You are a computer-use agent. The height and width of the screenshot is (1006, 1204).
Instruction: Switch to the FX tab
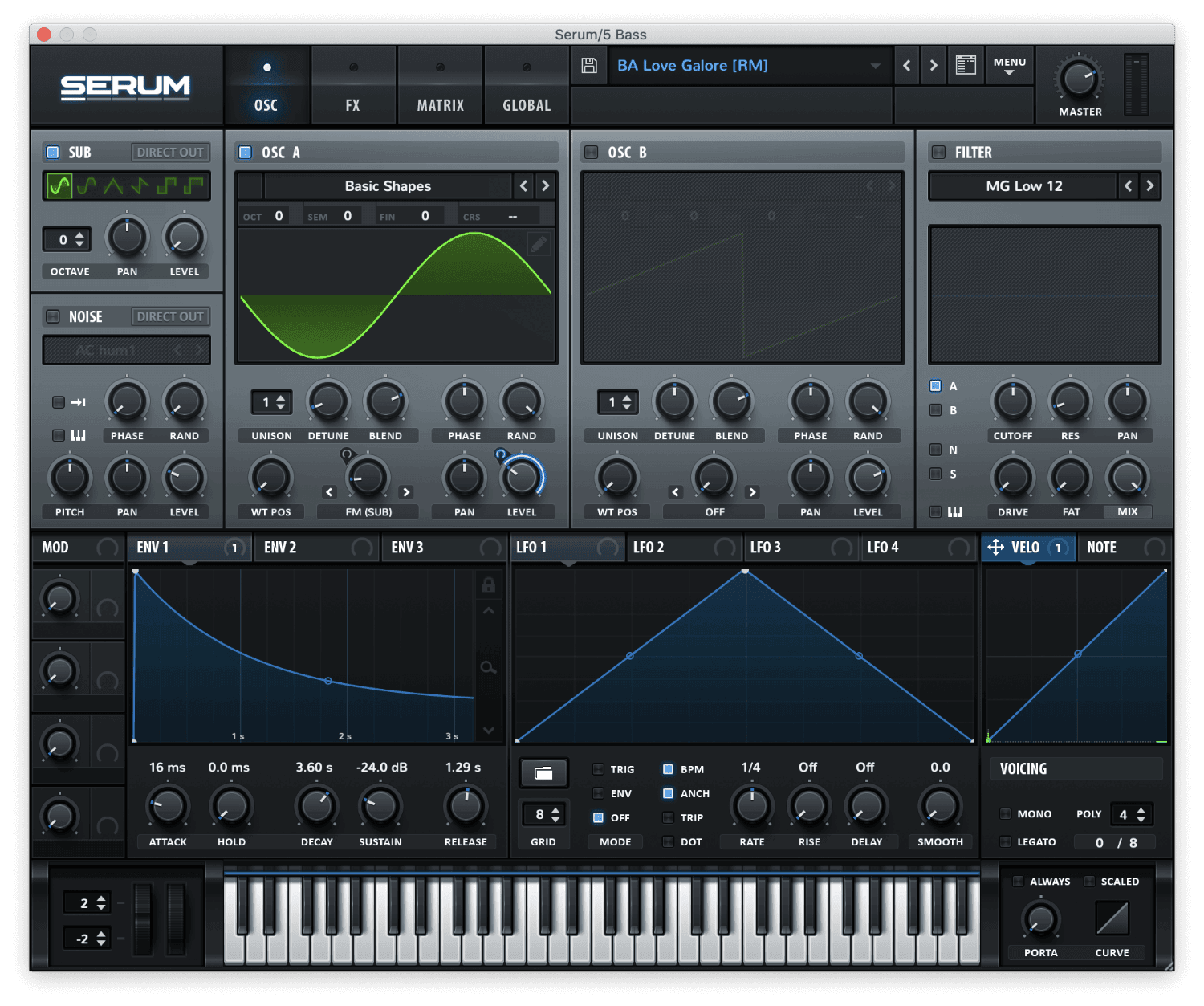click(x=353, y=86)
